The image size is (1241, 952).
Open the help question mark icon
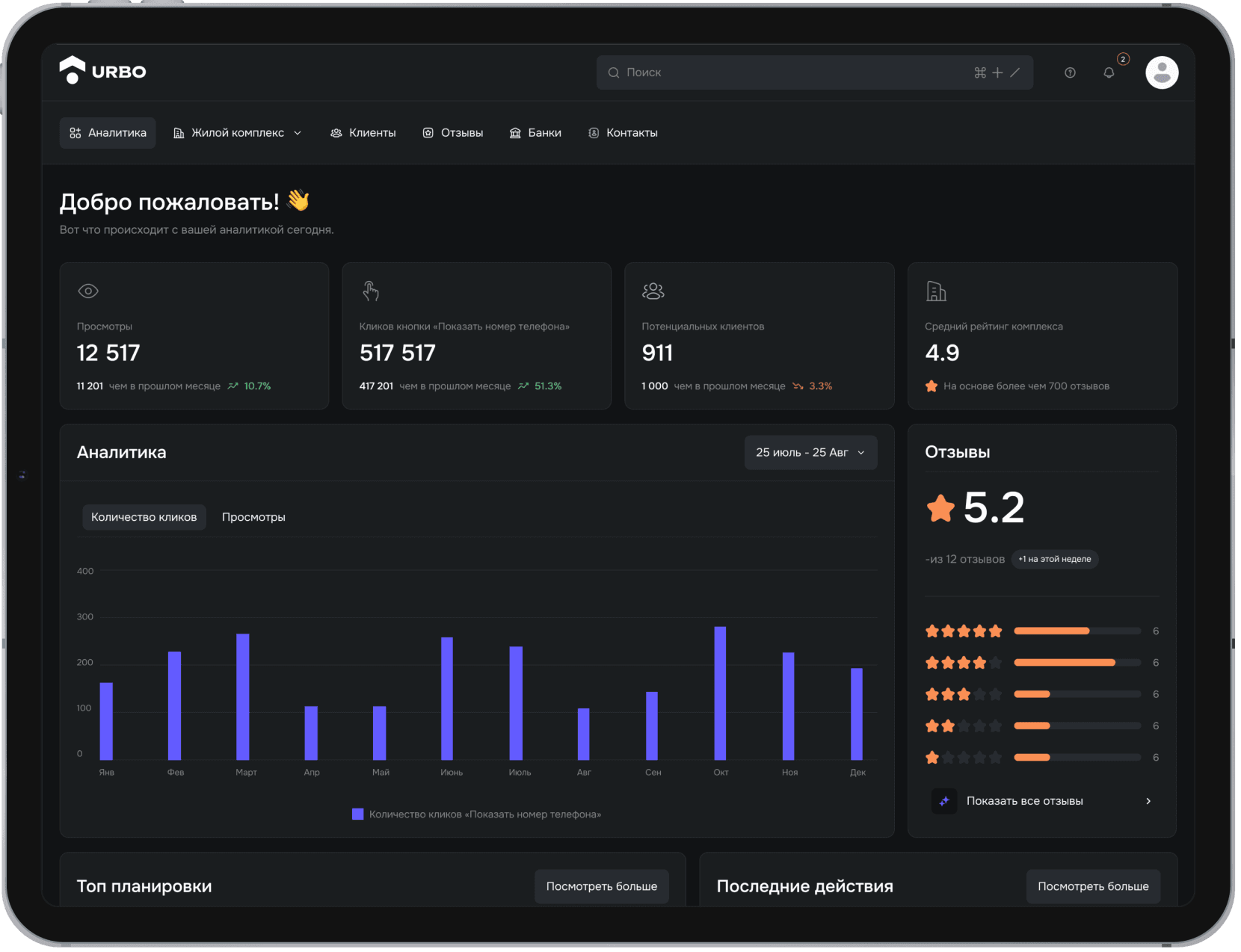click(1070, 72)
